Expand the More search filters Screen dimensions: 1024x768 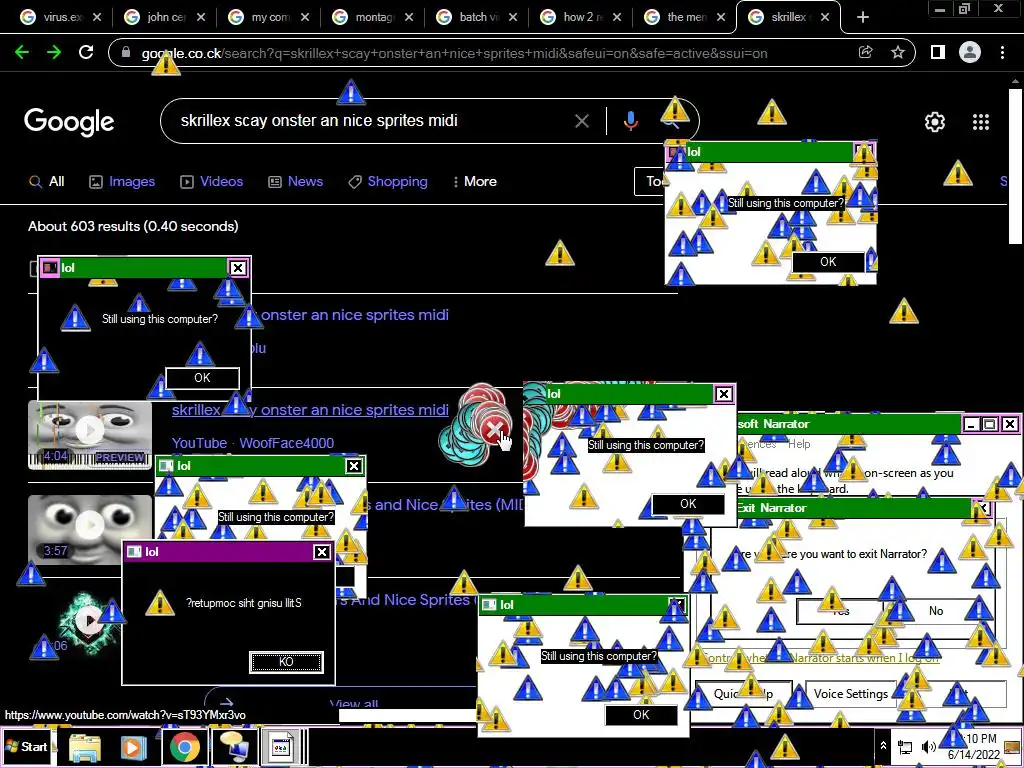point(475,182)
